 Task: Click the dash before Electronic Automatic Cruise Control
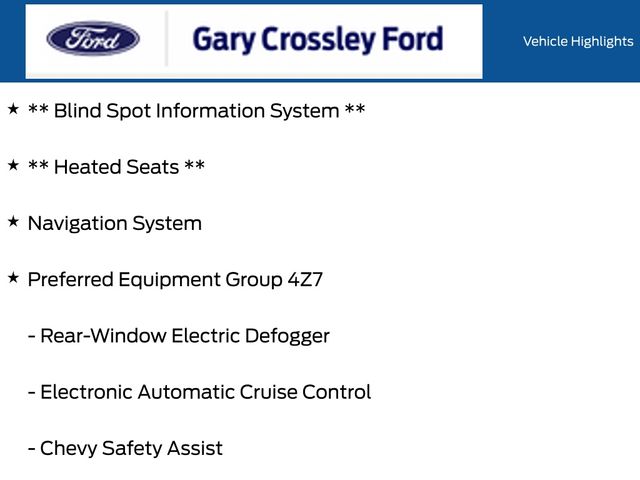coord(31,393)
